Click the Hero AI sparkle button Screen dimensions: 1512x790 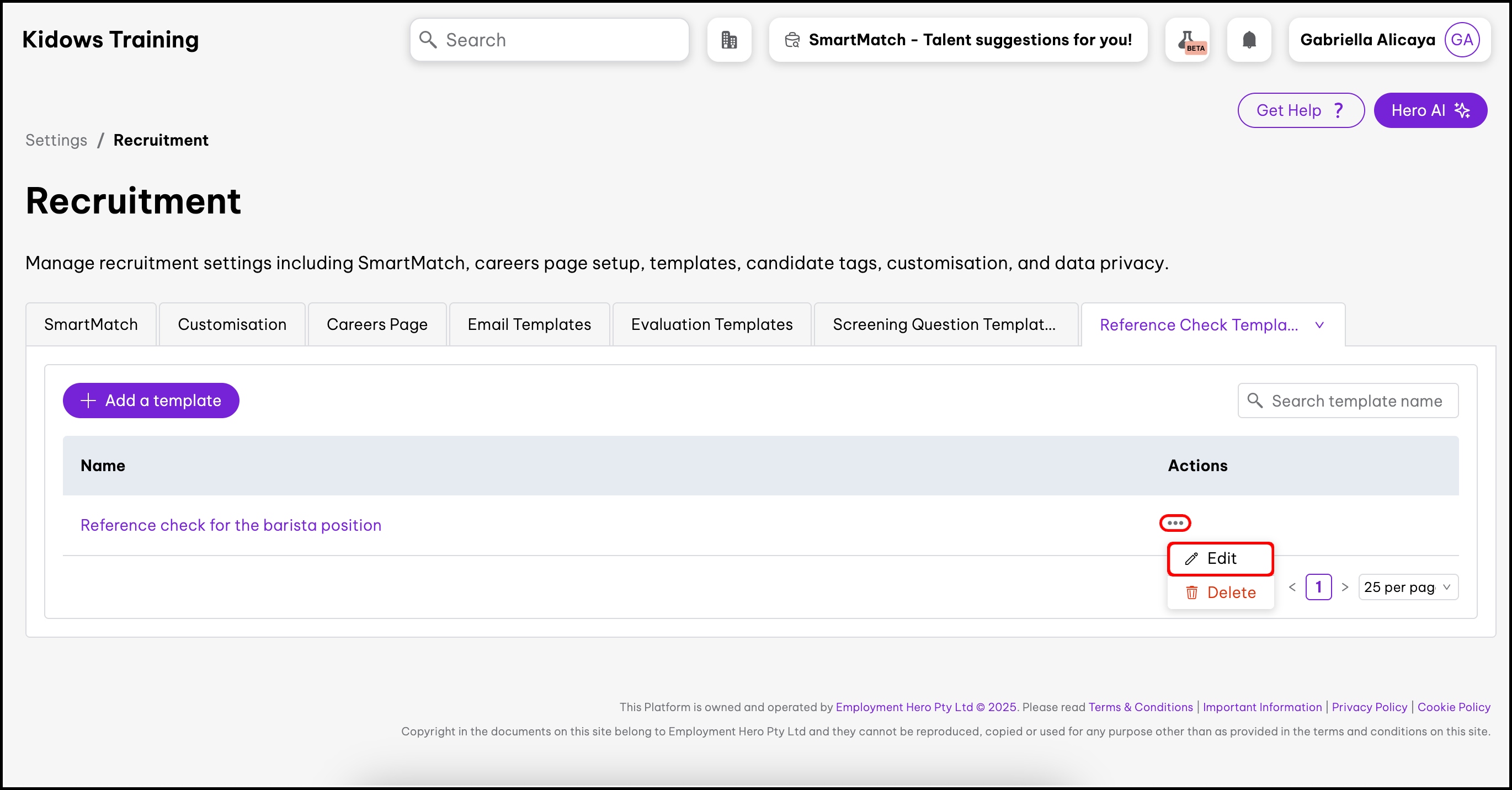(1430, 110)
